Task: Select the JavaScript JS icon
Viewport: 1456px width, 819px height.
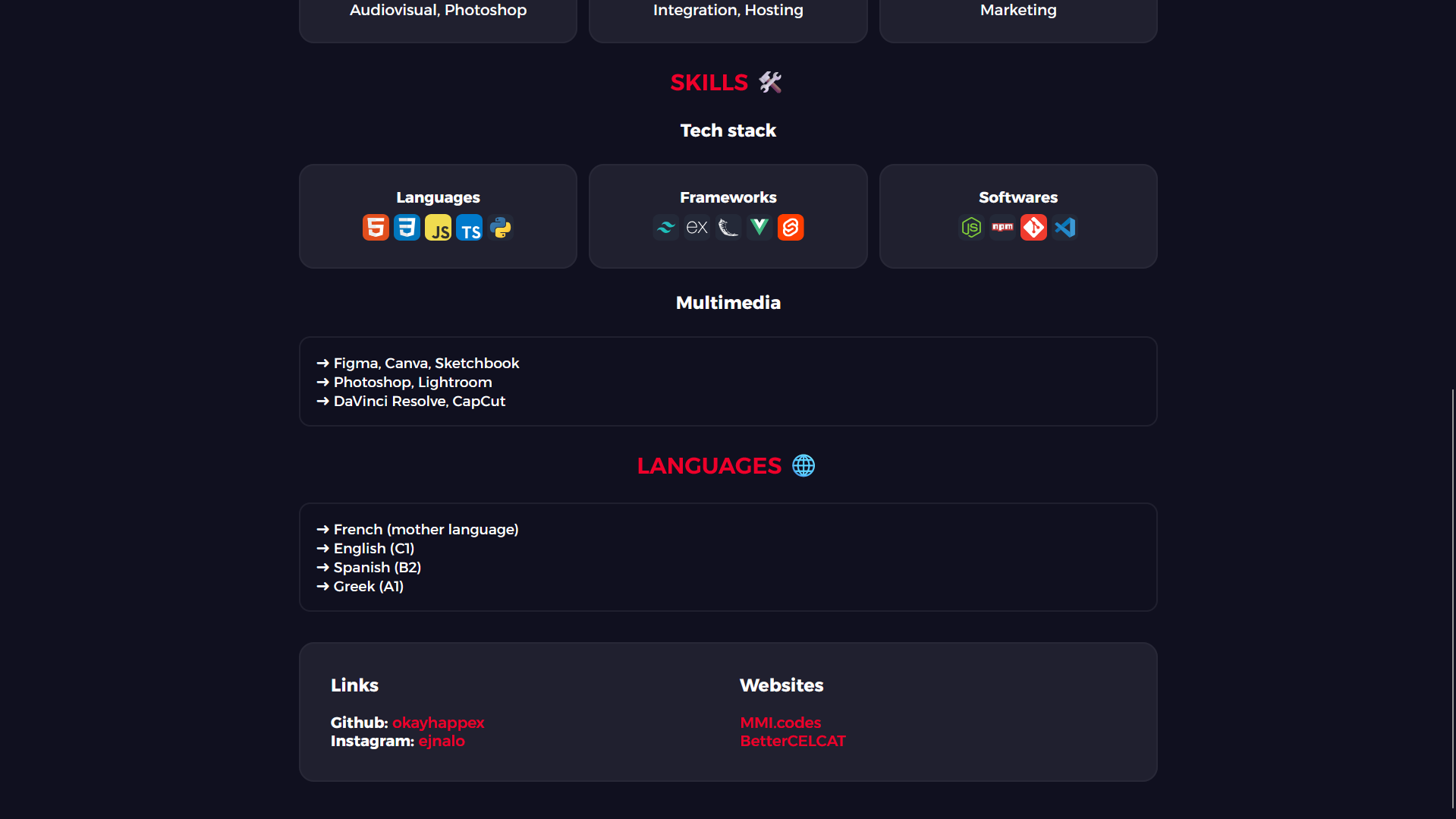Action: coord(438,228)
